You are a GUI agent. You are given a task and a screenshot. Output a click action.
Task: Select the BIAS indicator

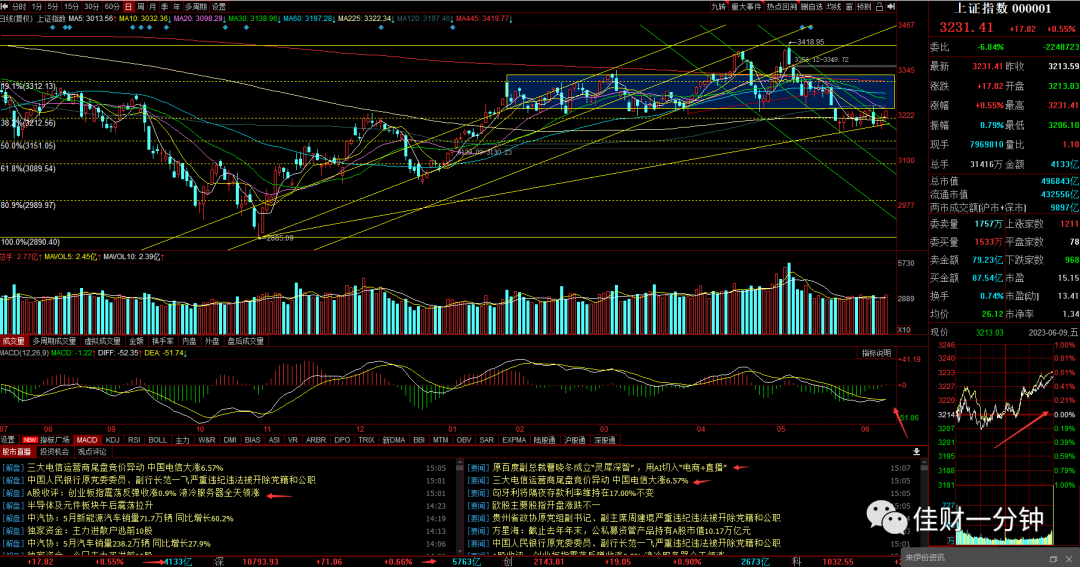pyautogui.click(x=252, y=440)
